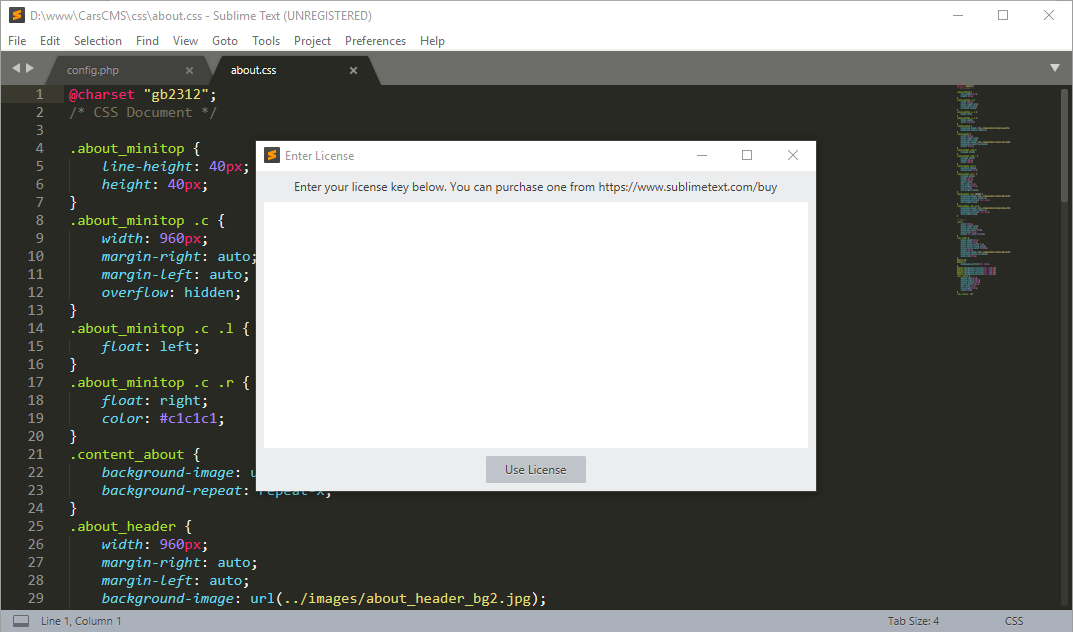1073x632 pixels.
Task: Click the .content_about selector line
Action: coord(135,455)
